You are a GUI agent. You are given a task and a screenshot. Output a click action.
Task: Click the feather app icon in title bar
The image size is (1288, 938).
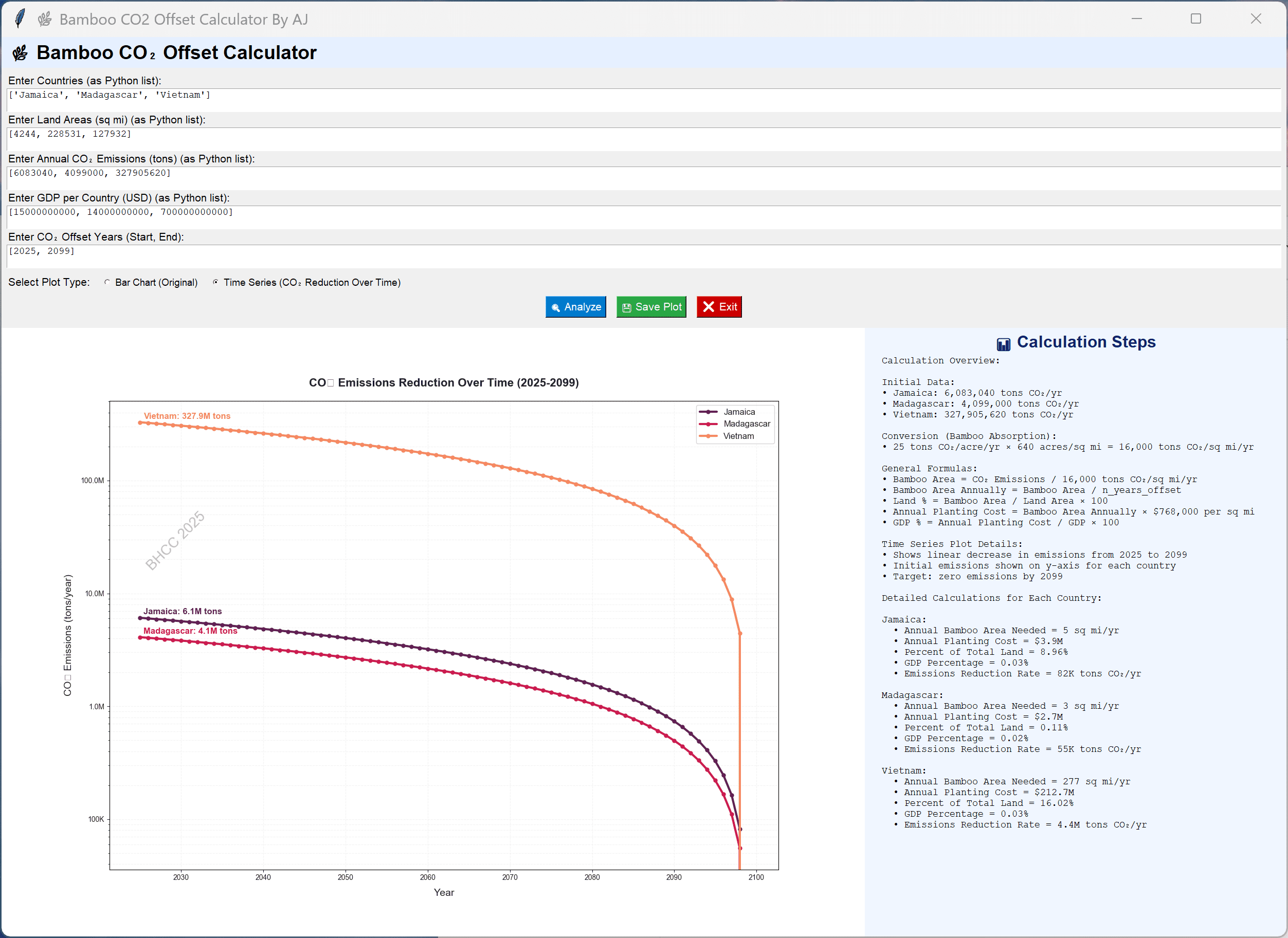[x=20, y=18]
